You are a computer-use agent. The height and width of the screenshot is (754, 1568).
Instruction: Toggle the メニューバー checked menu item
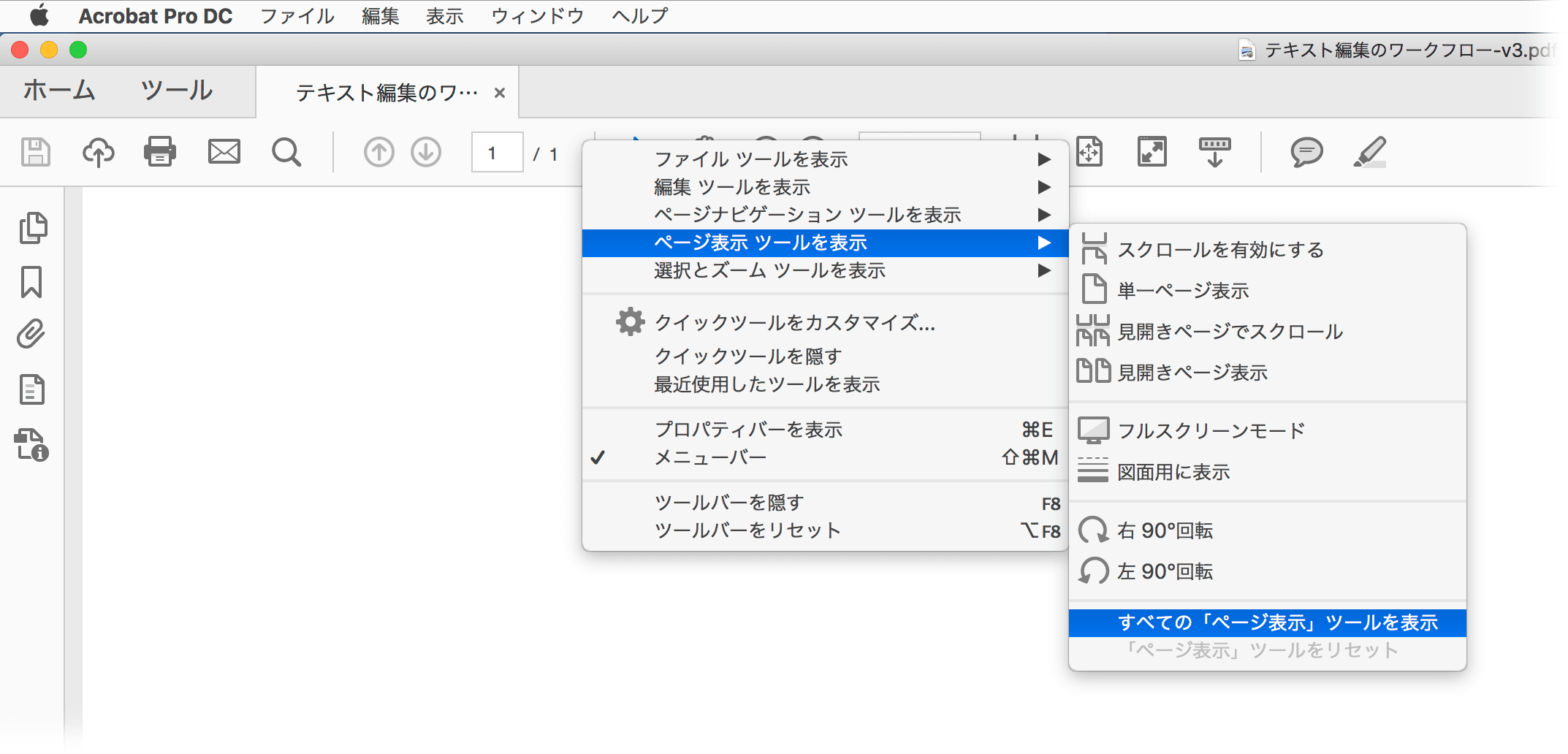[826, 457]
